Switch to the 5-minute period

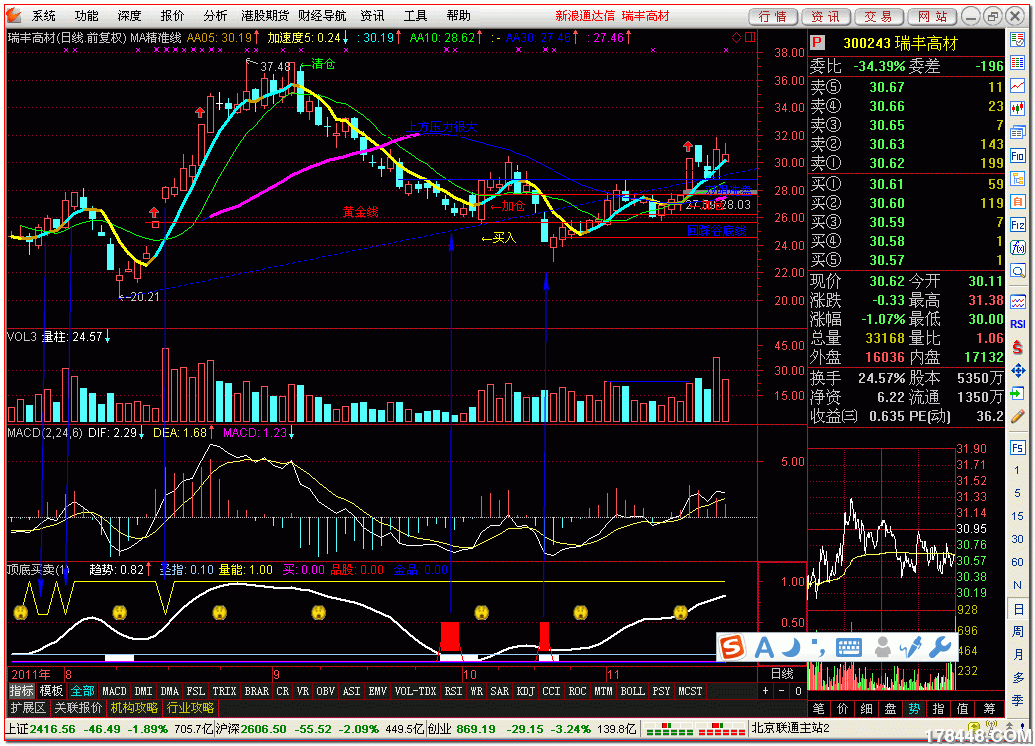pos(1017,493)
